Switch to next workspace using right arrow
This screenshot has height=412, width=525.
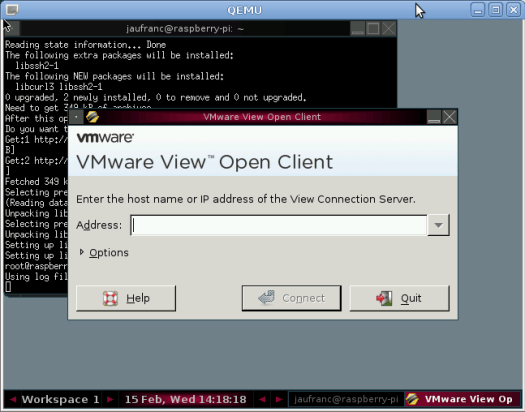[110, 399]
